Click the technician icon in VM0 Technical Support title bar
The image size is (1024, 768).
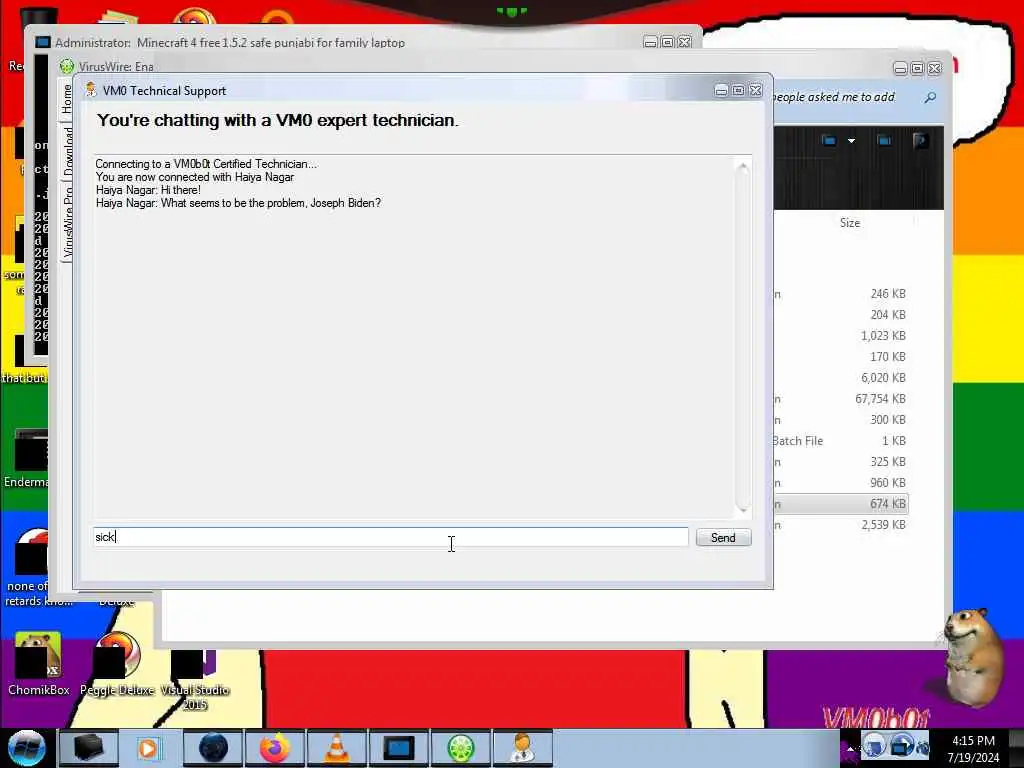91,90
